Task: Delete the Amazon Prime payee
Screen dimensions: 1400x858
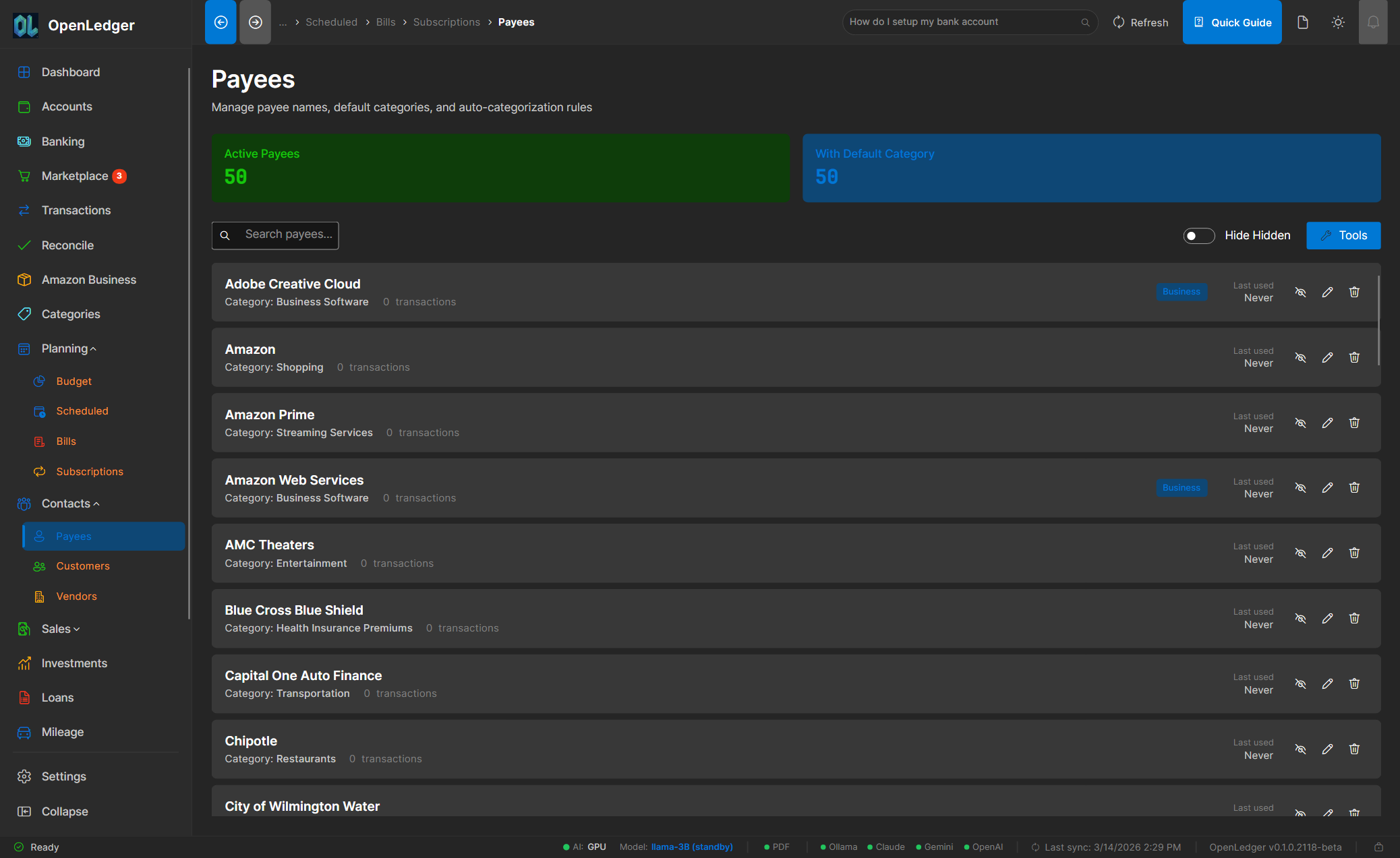Action: point(1354,423)
